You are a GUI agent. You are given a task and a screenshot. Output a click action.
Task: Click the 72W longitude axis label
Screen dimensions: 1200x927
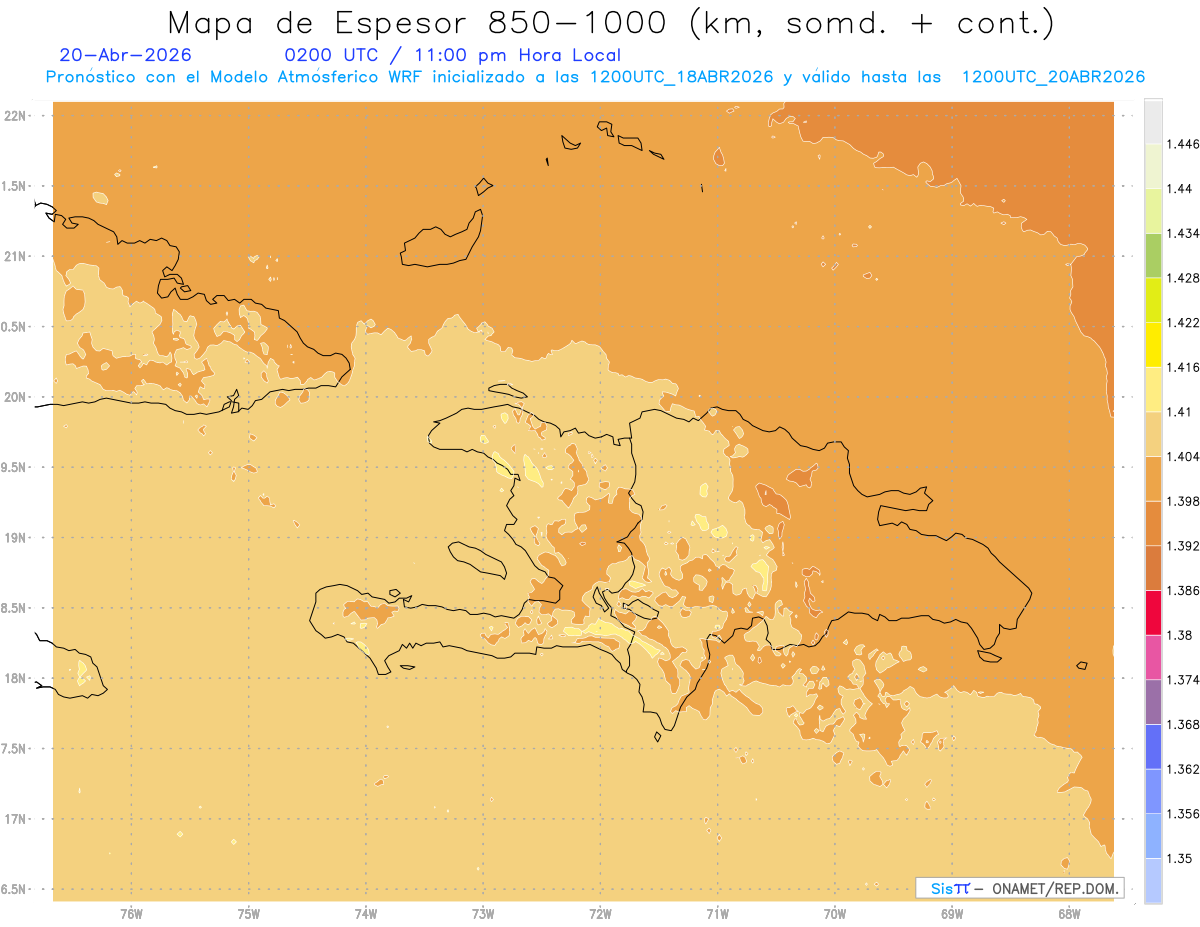coord(600,914)
